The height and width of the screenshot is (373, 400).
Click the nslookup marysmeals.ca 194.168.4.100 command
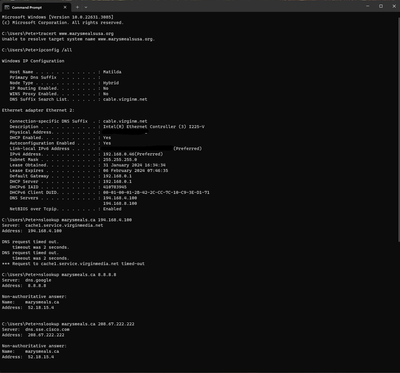pyautogui.click(x=67, y=220)
